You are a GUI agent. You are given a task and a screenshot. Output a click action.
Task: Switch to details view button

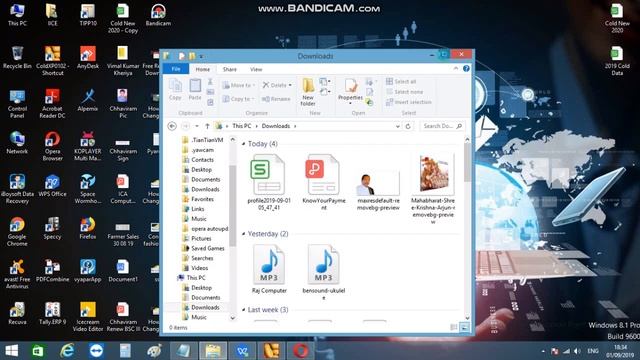454,327
